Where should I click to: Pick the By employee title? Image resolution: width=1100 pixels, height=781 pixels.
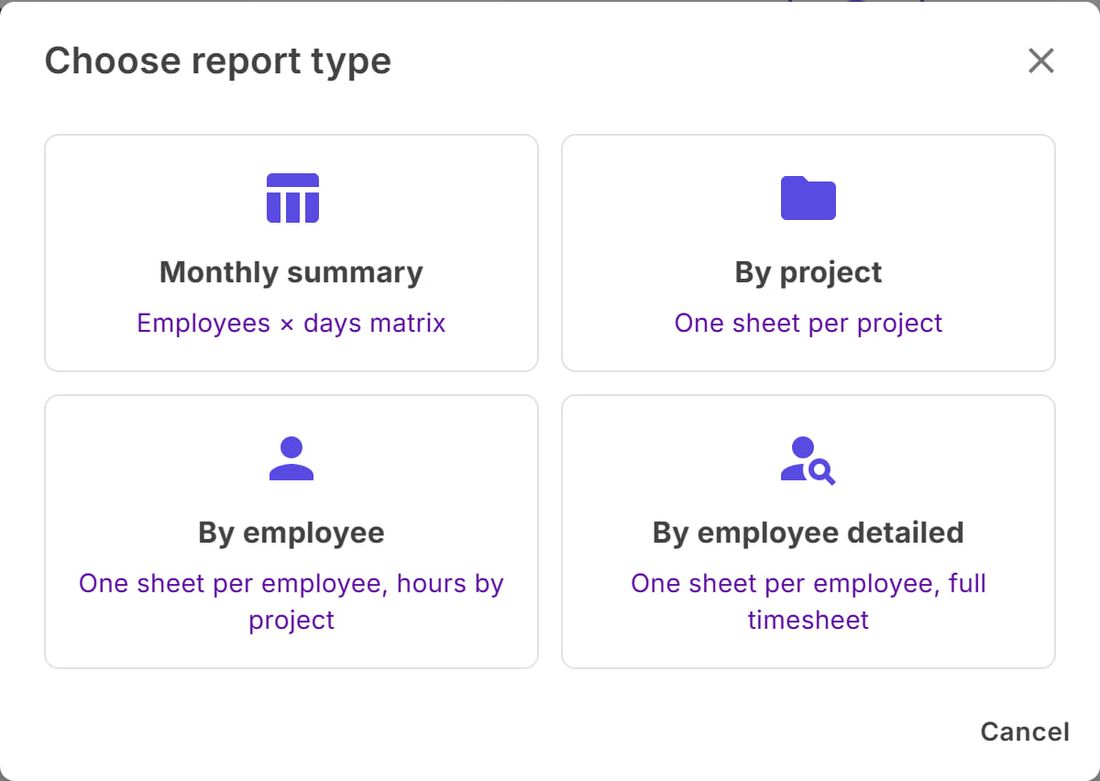(291, 533)
